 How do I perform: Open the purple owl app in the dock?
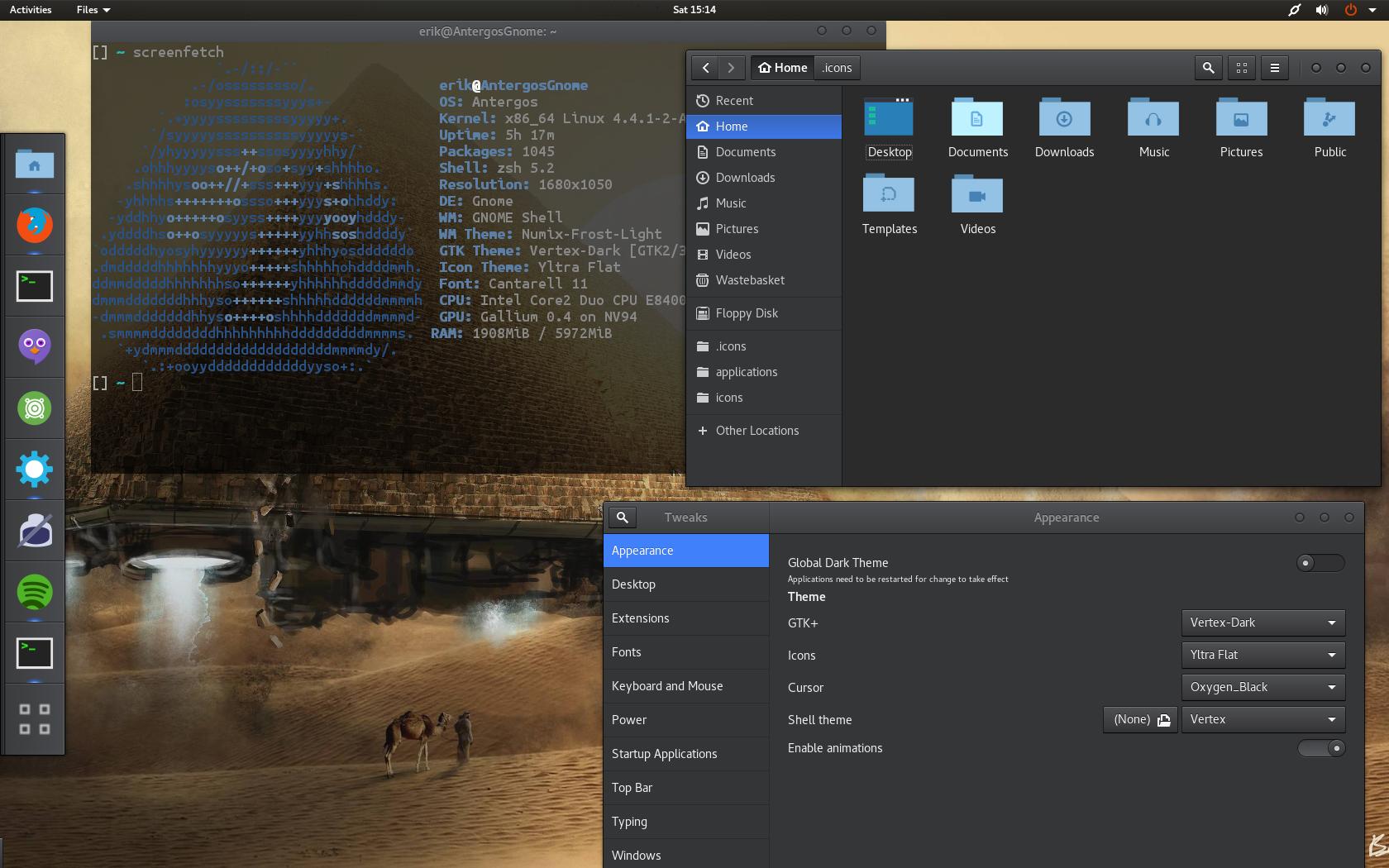(x=35, y=346)
